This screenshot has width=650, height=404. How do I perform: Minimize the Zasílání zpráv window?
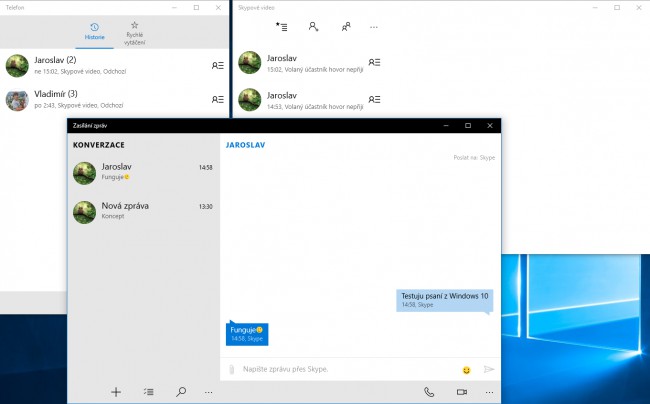(446, 126)
